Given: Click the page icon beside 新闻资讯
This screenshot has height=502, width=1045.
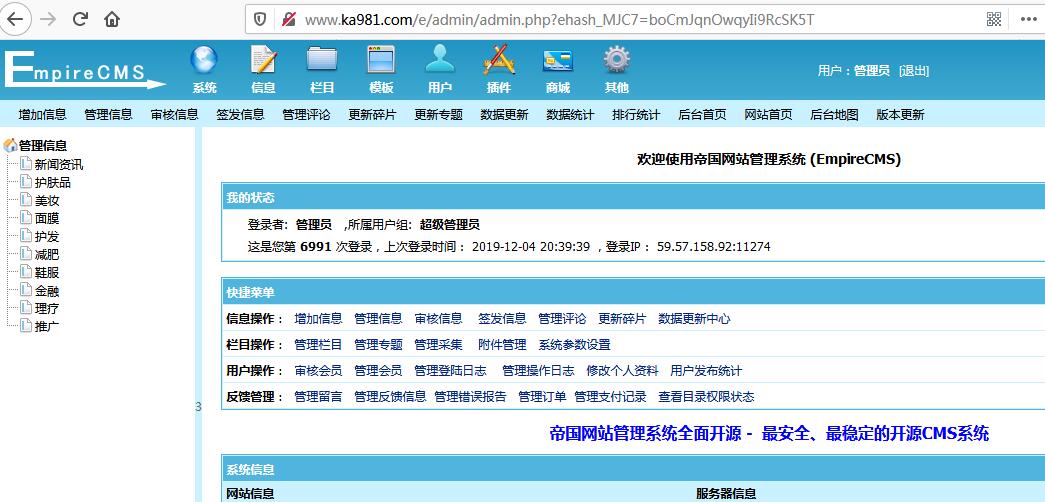Looking at the screenshot, I should [26, 163].
